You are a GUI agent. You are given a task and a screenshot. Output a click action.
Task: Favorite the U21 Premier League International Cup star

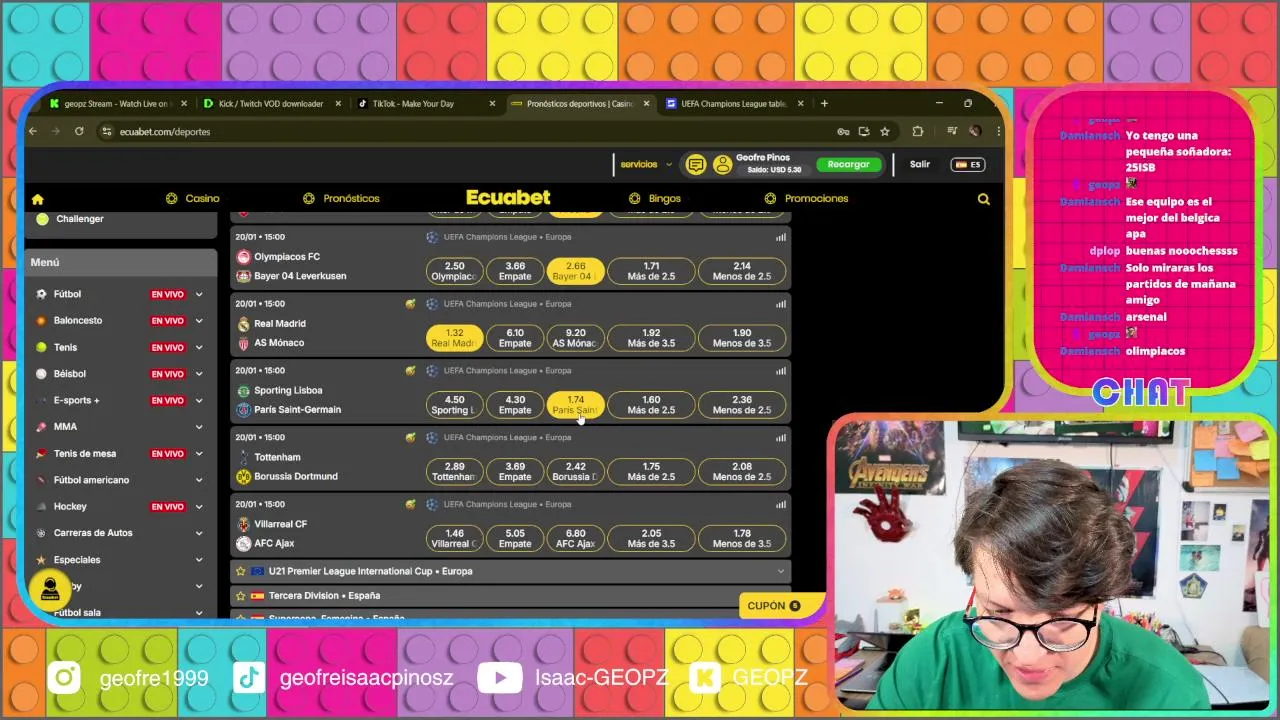[240, 571]
